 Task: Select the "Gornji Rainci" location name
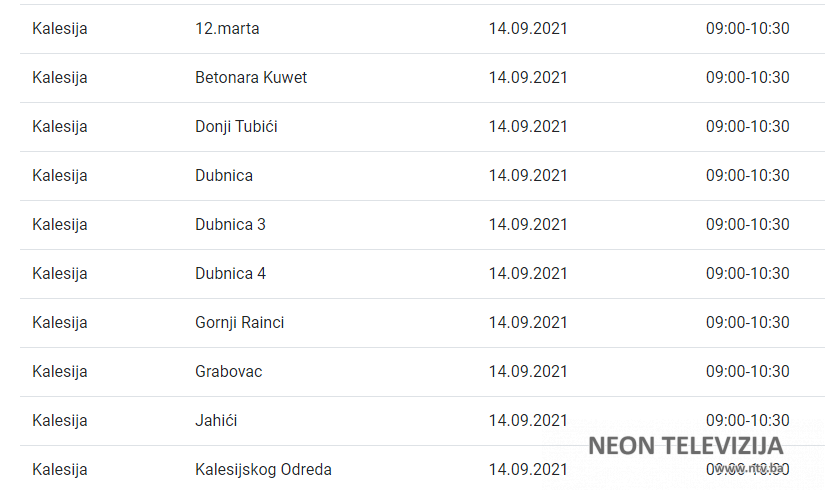click(240, 323)
